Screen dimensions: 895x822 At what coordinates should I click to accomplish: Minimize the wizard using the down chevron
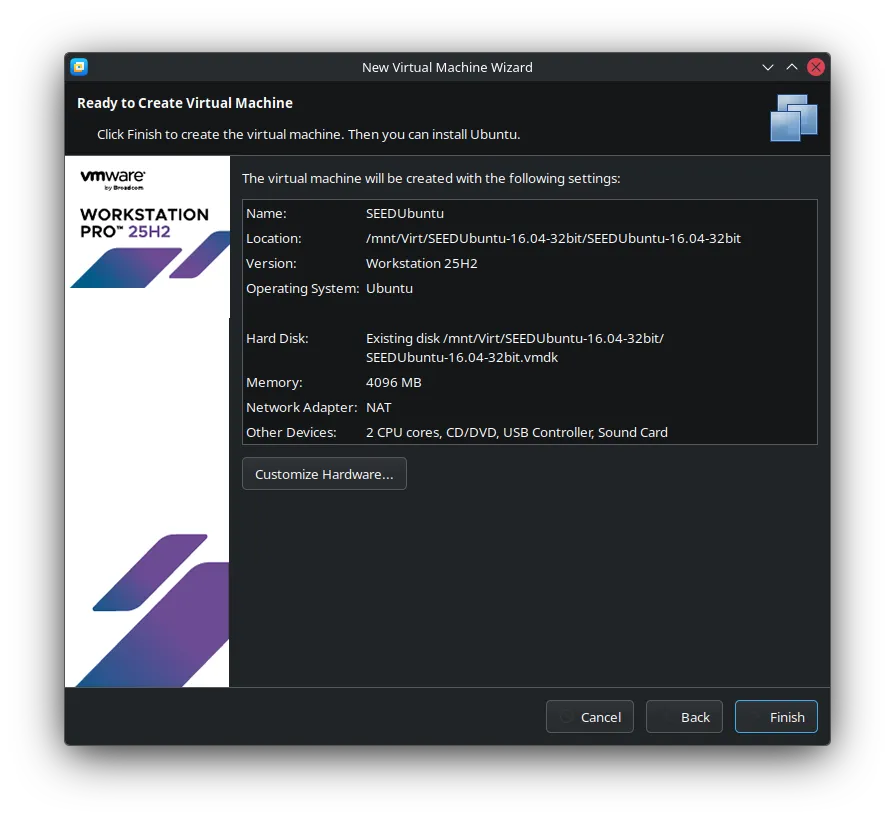[768, 67]
